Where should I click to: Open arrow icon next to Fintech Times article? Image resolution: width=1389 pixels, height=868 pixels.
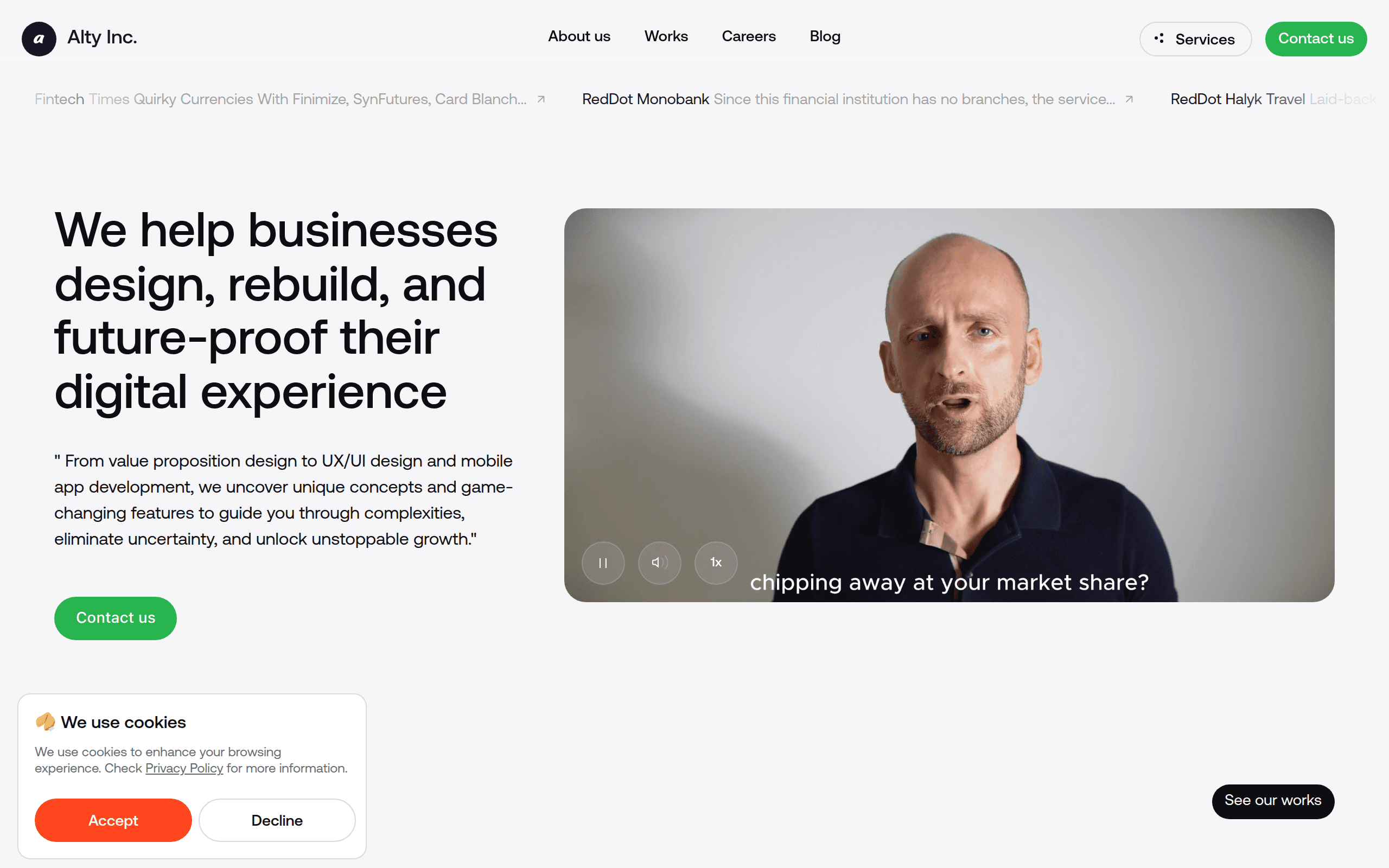[540, 99]
